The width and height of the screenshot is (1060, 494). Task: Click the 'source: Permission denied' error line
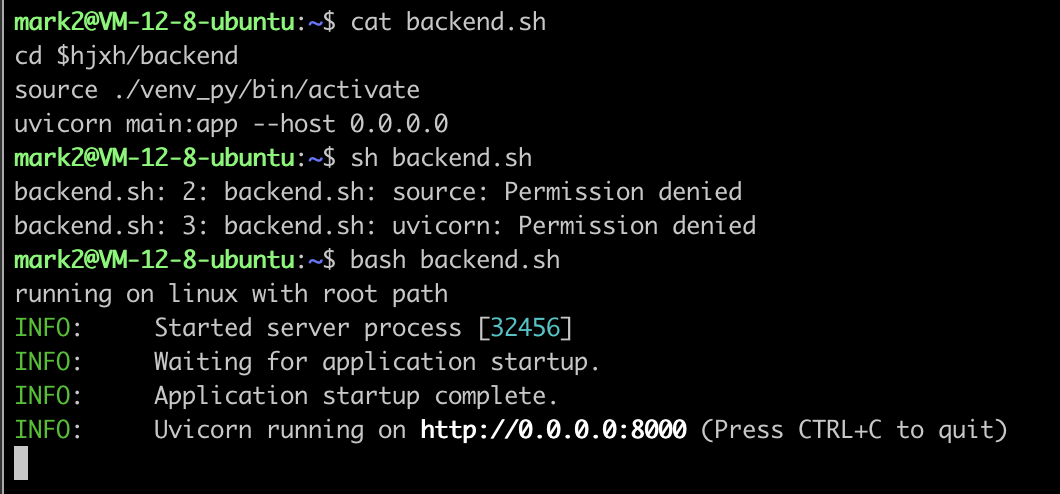(x=378, y=192)
